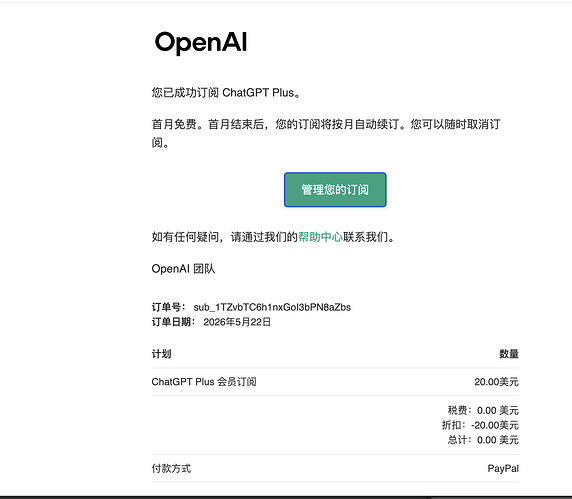
Task: Follow the 帮助中心 help center link
Action: 320,237
